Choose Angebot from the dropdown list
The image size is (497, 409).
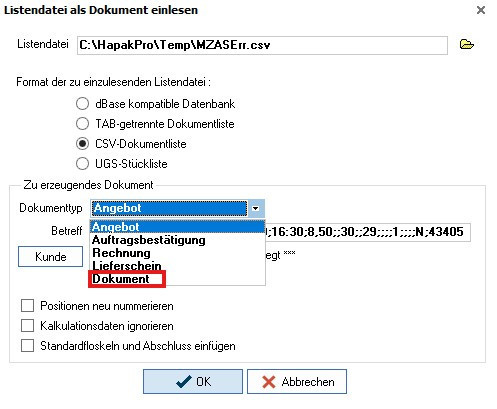[177, 227]
